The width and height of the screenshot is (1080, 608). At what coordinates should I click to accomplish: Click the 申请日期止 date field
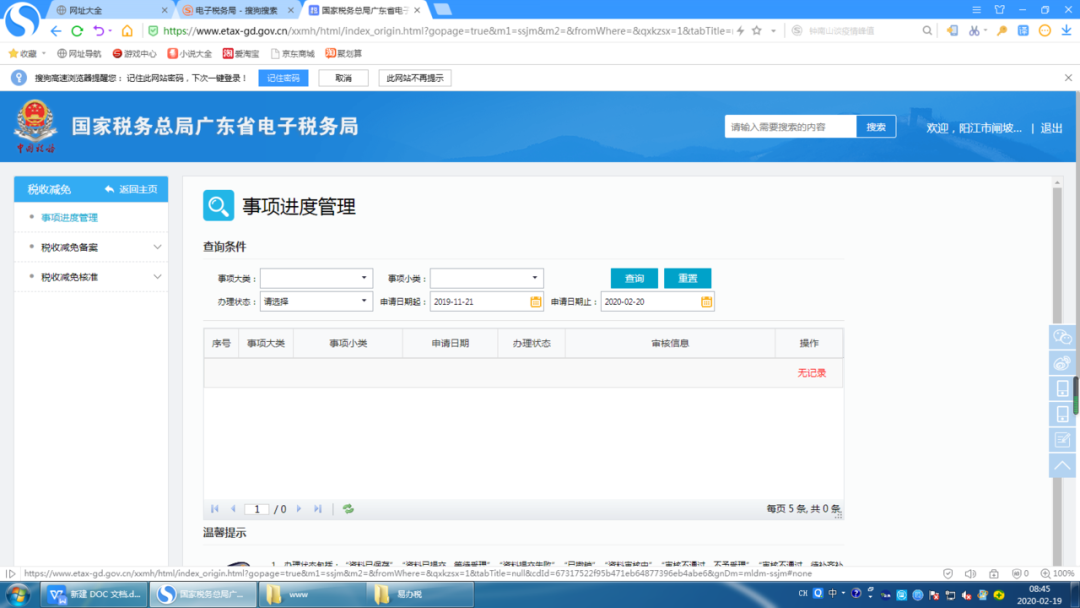click(x=657, y=302)
